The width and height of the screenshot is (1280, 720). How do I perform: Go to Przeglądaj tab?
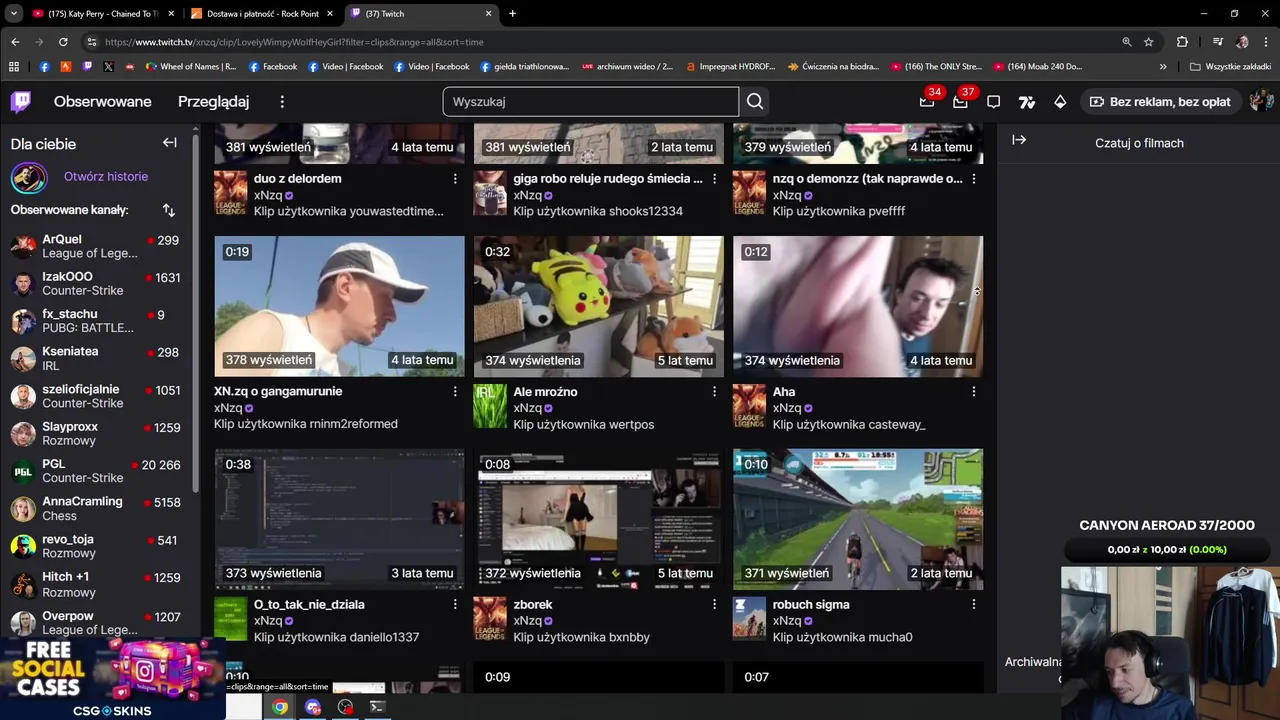(213, 102)
